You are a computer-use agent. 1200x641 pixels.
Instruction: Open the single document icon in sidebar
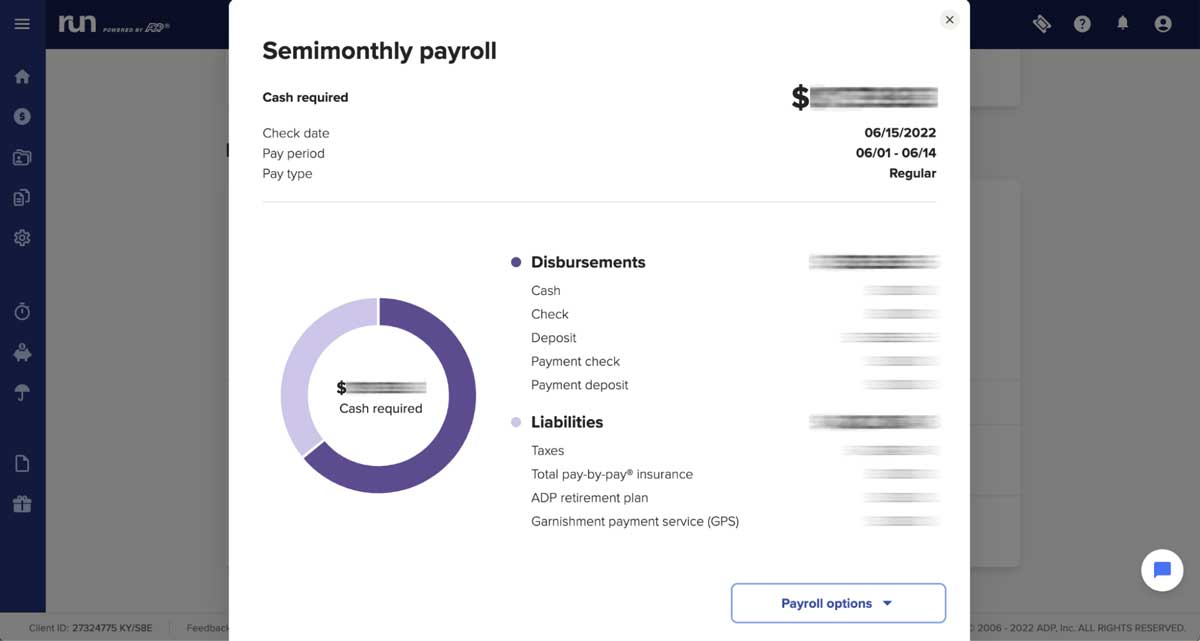tap(22, 462)
